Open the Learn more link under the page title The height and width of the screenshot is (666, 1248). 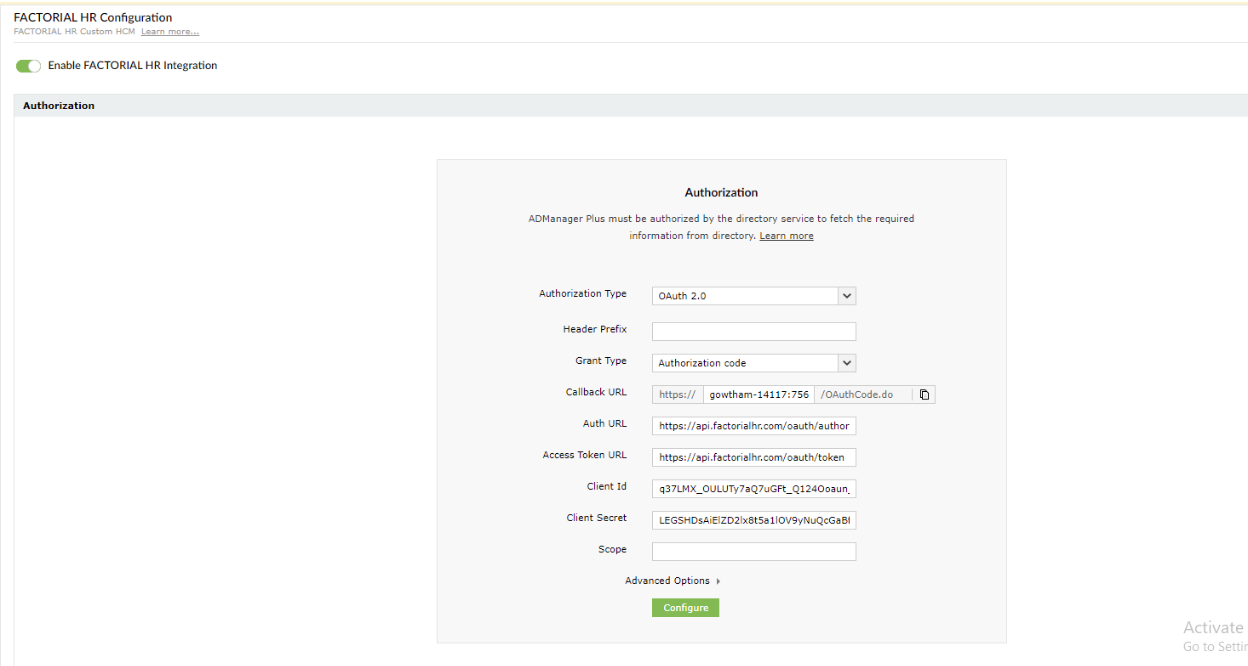pos(170,32)
